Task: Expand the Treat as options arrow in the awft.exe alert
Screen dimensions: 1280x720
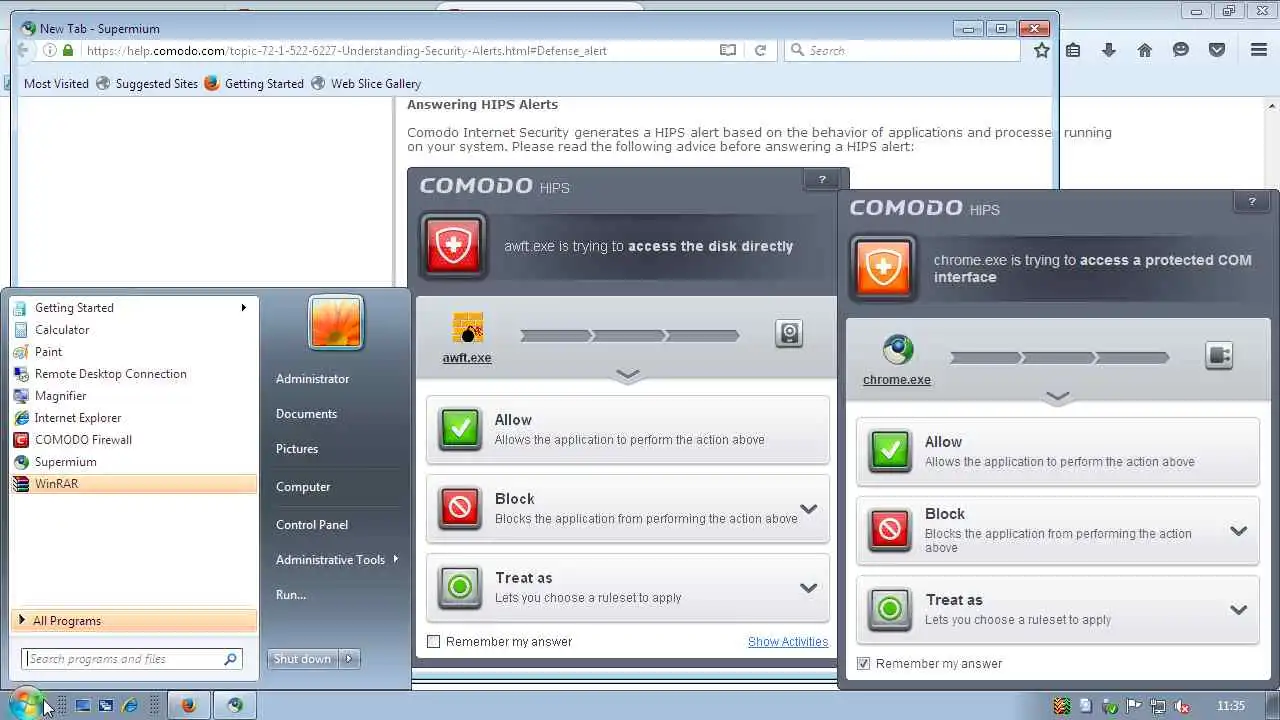Action: 809,588
